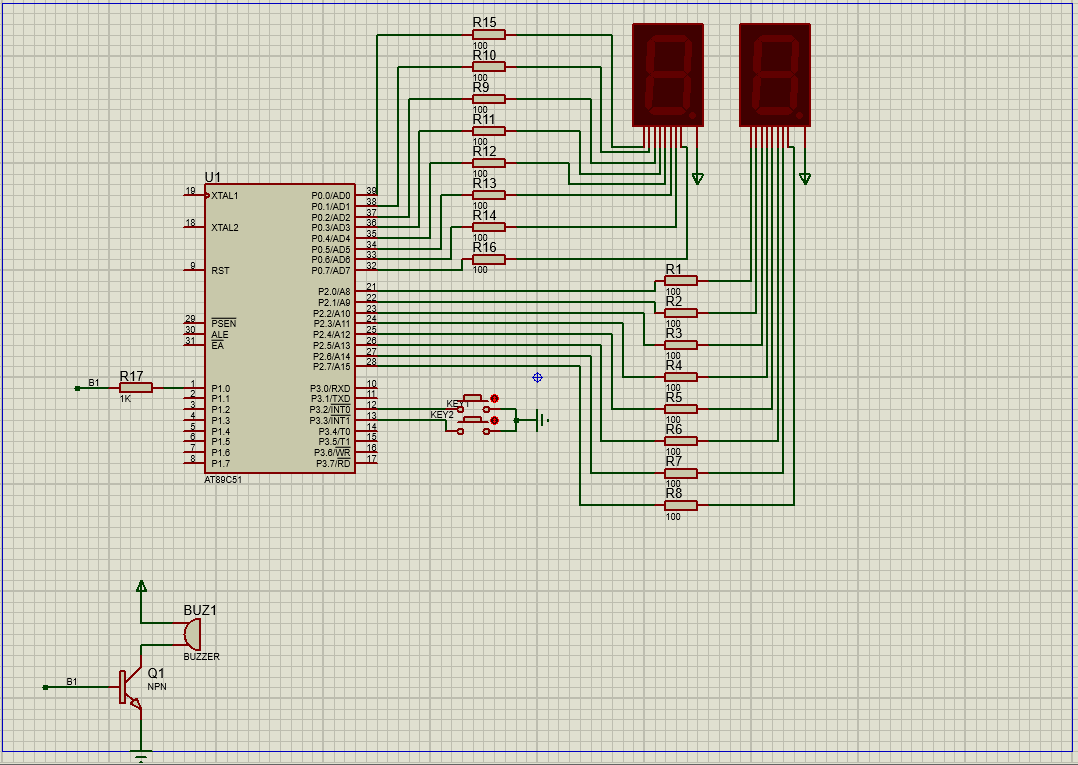Image resolution: width=1078 pixels, height=765 pixels.
Task: Select resistor R13 symbol
Action: coord(489,195)
